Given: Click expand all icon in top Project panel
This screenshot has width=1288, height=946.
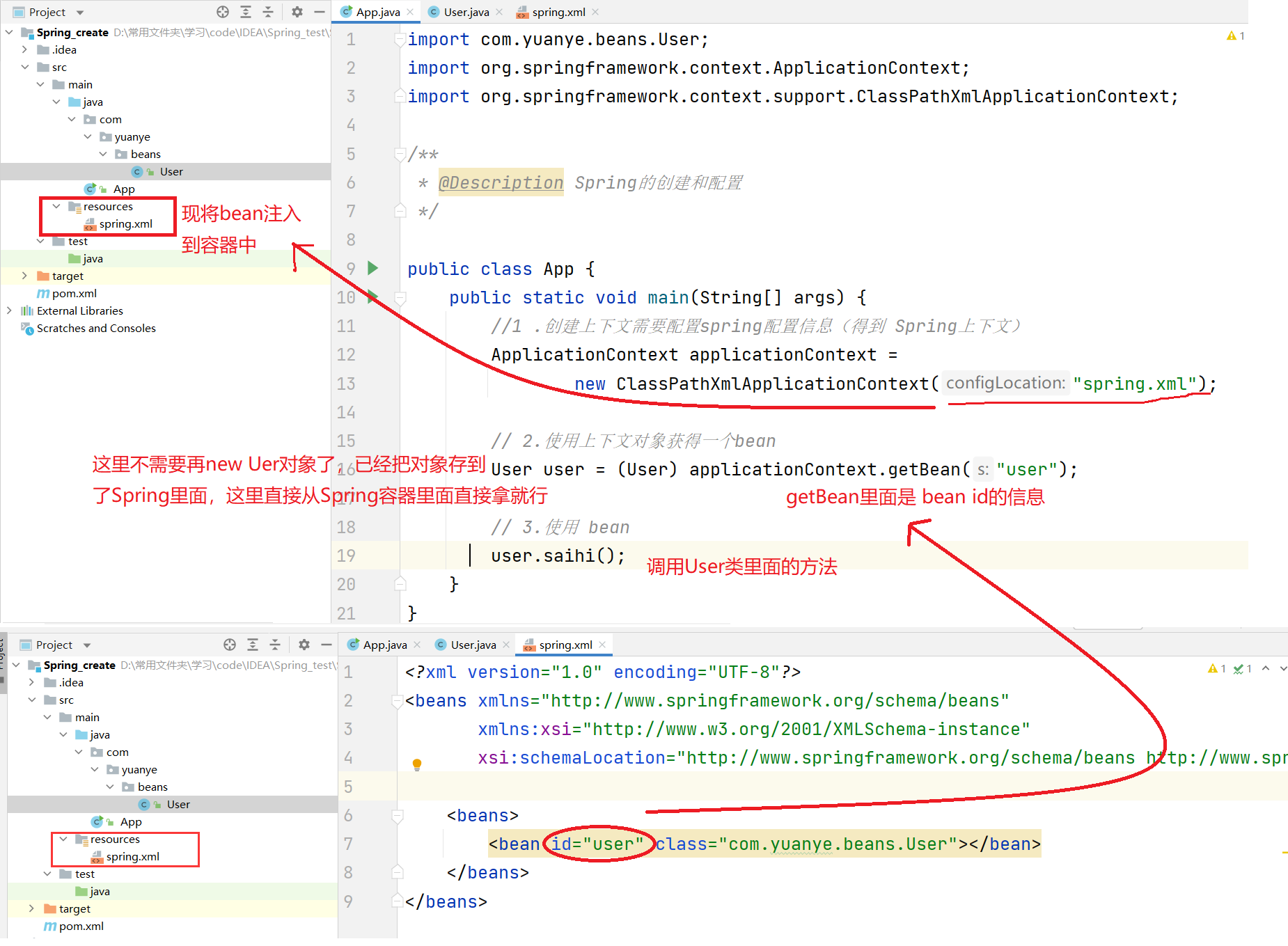Looking at the screenshot, I should (246, 12).
